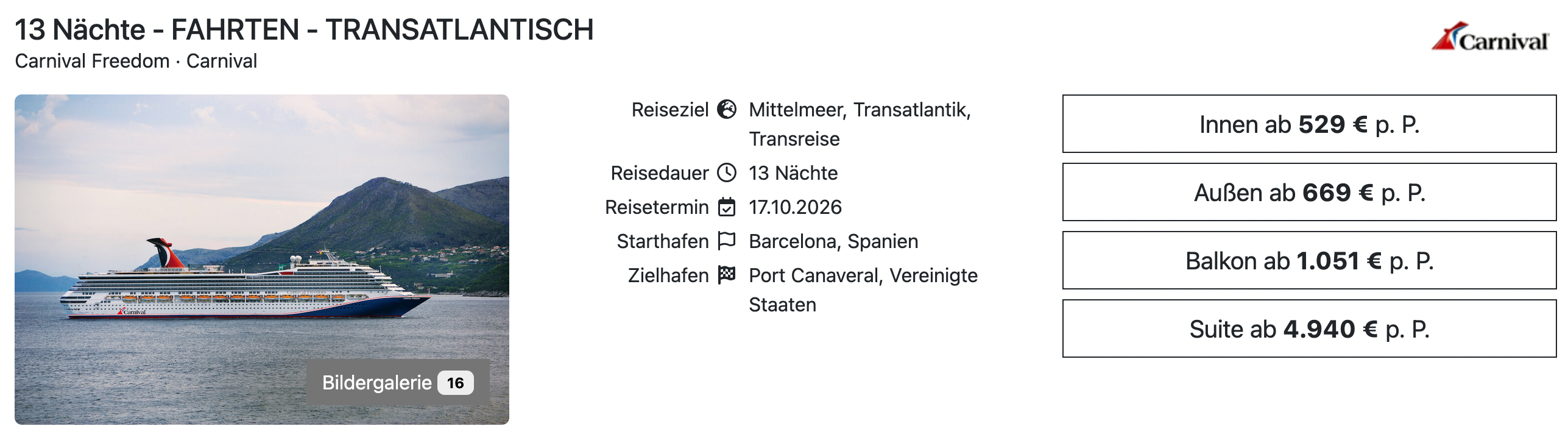Click the travel date 17.10.2026
The width and height of the screenshot is (1568, 440).
(x=795, y=208)
